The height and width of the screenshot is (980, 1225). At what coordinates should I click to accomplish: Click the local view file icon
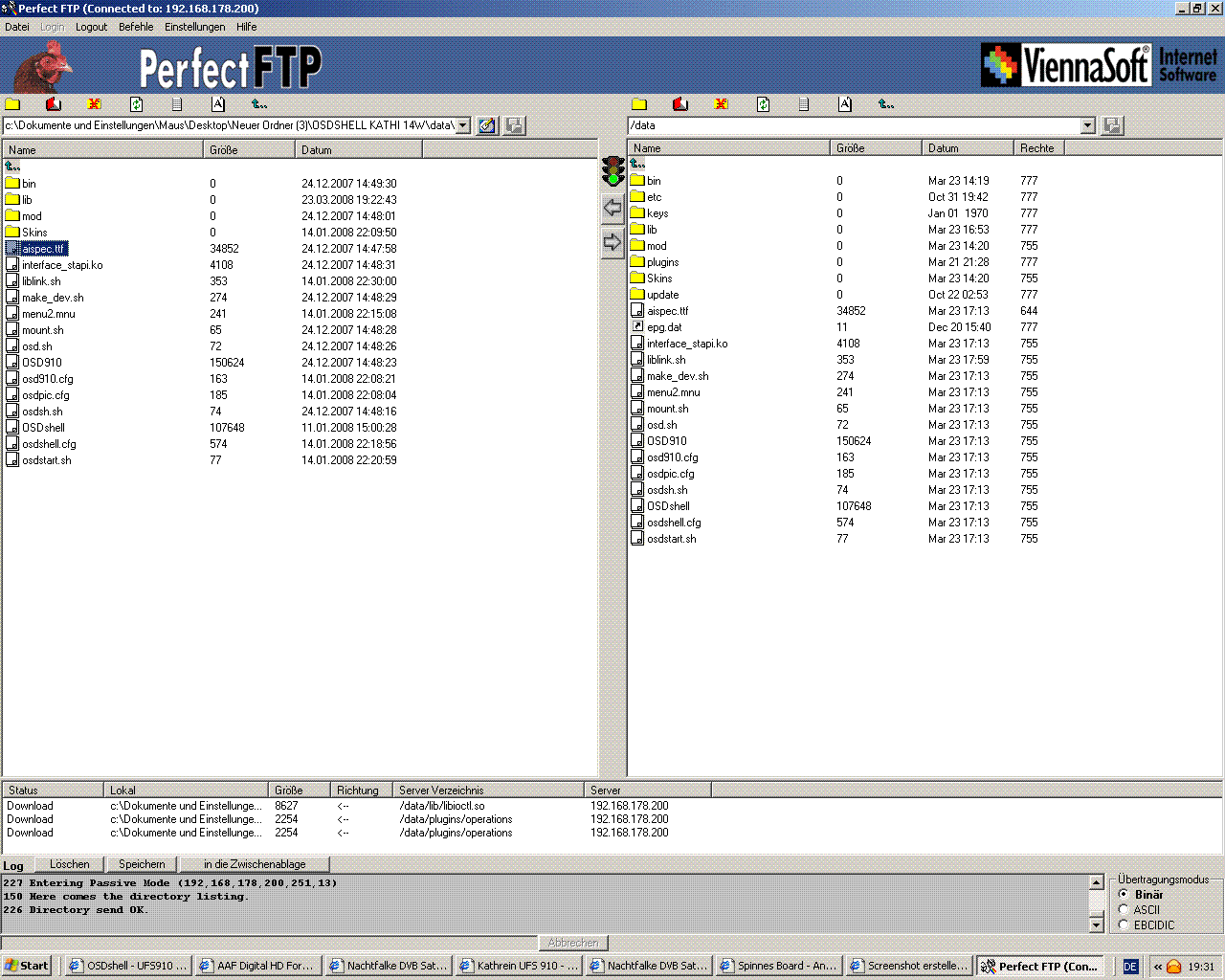tap(177, 104)
